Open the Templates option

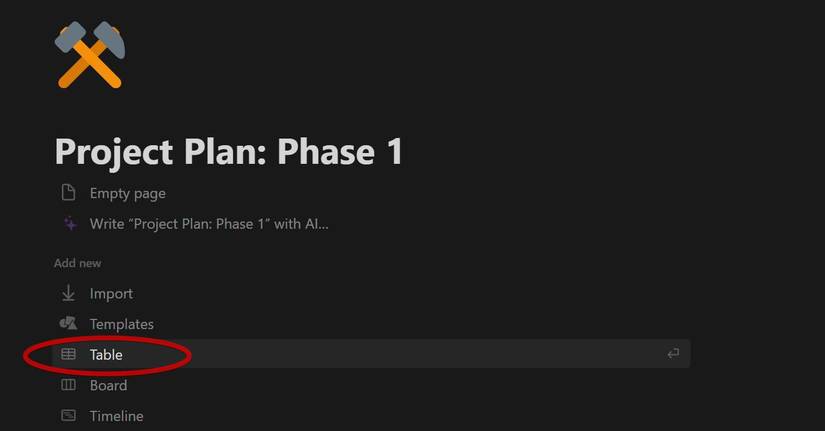[121, 324]
